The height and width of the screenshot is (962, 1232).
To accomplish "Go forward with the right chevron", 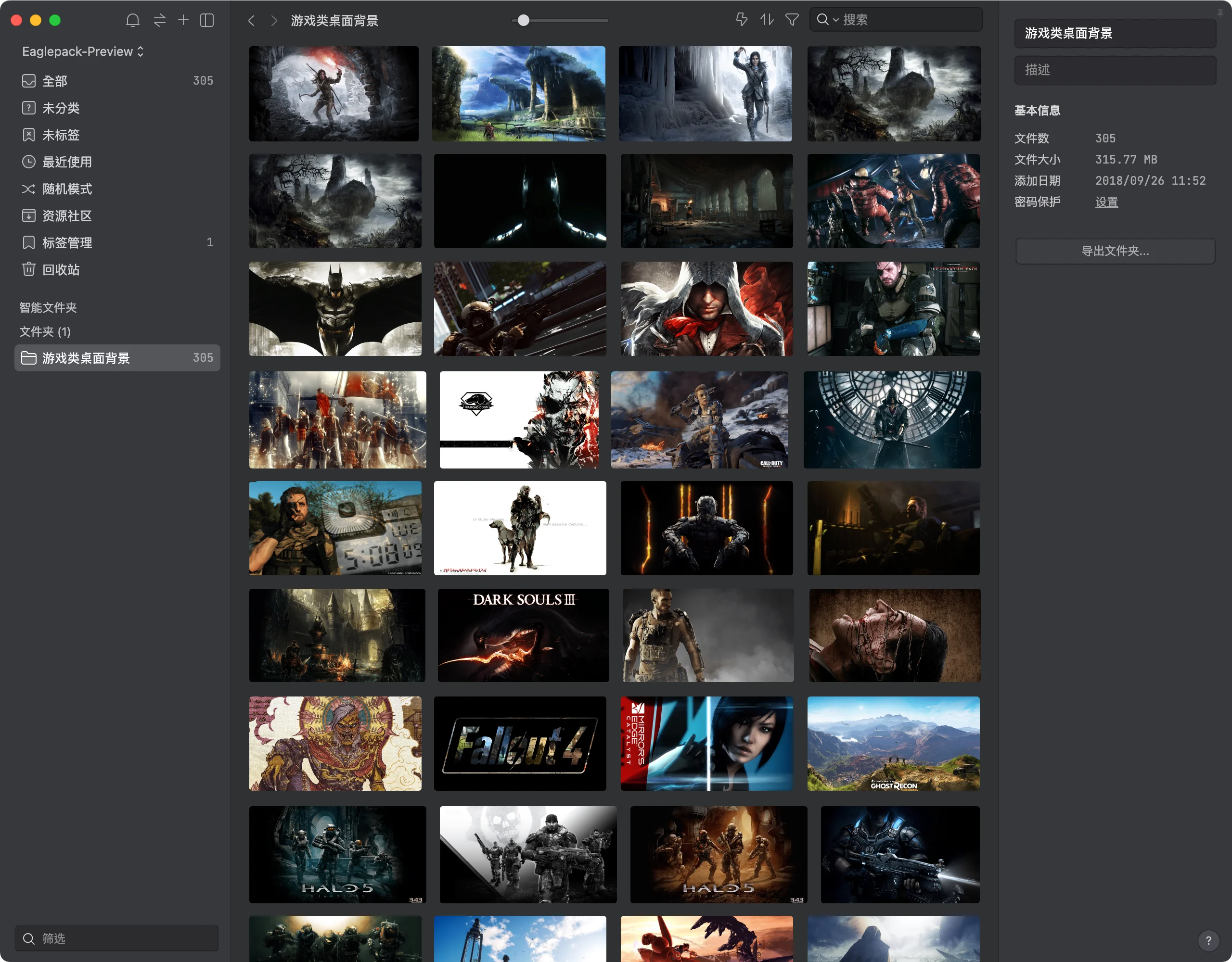I will (273, 21).
